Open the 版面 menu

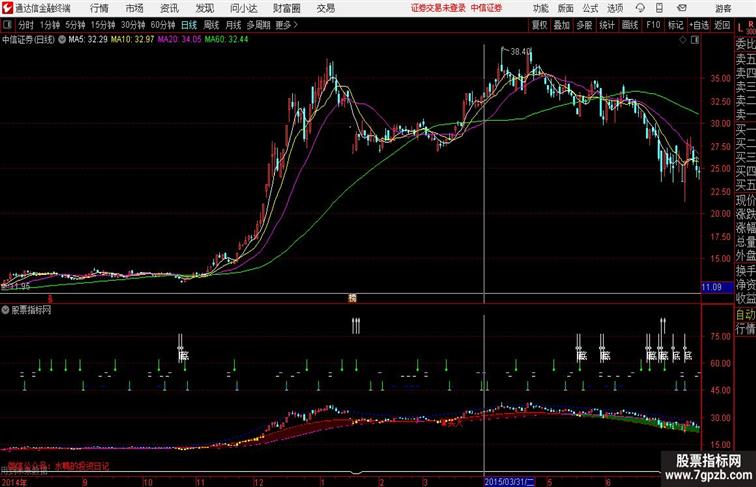coord(566,8)
